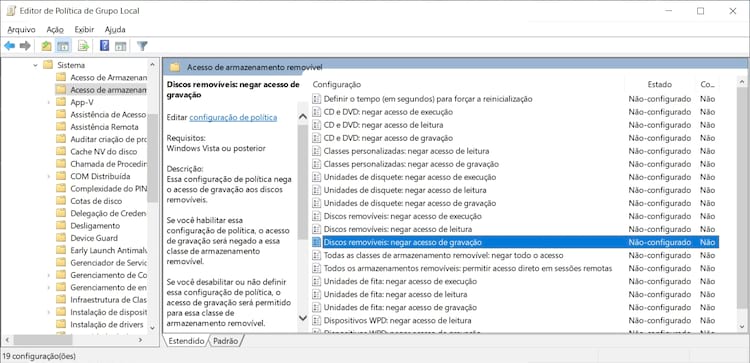Expand Instalação de disposit node
Viewport: 750px width, 363px height.
(48, 312)
